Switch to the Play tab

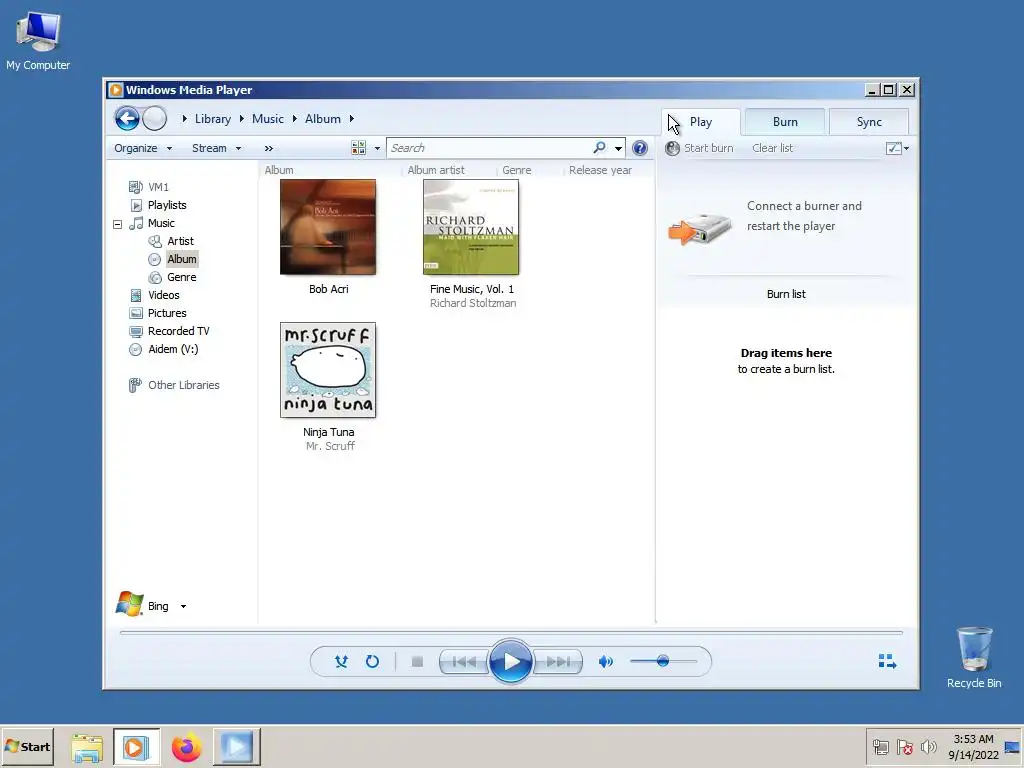coord(701,122)
